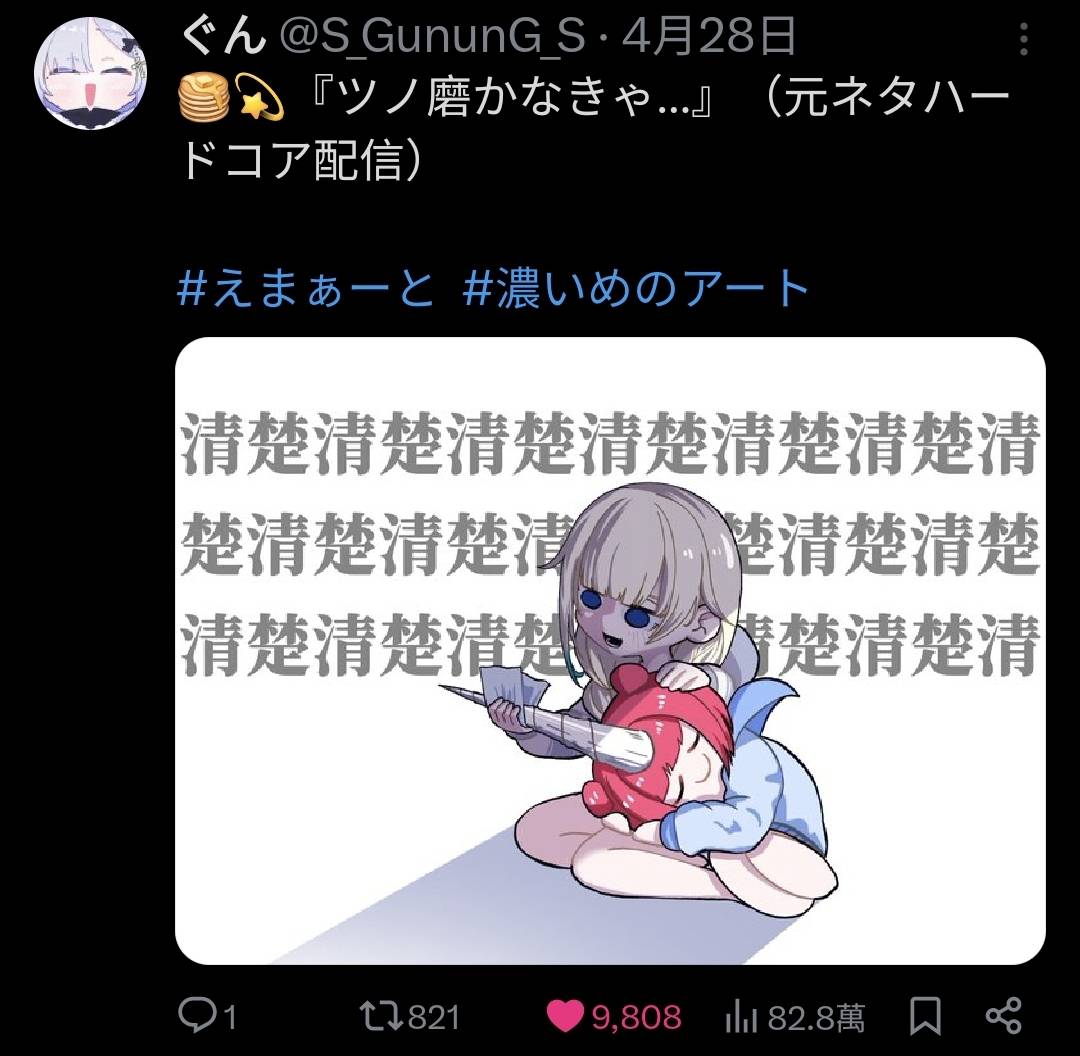Image resolution: width=1080 pixels, height=1056 pixels.
Task: Open the #えまぁーと hashtag link
Action: pos(307,288)
